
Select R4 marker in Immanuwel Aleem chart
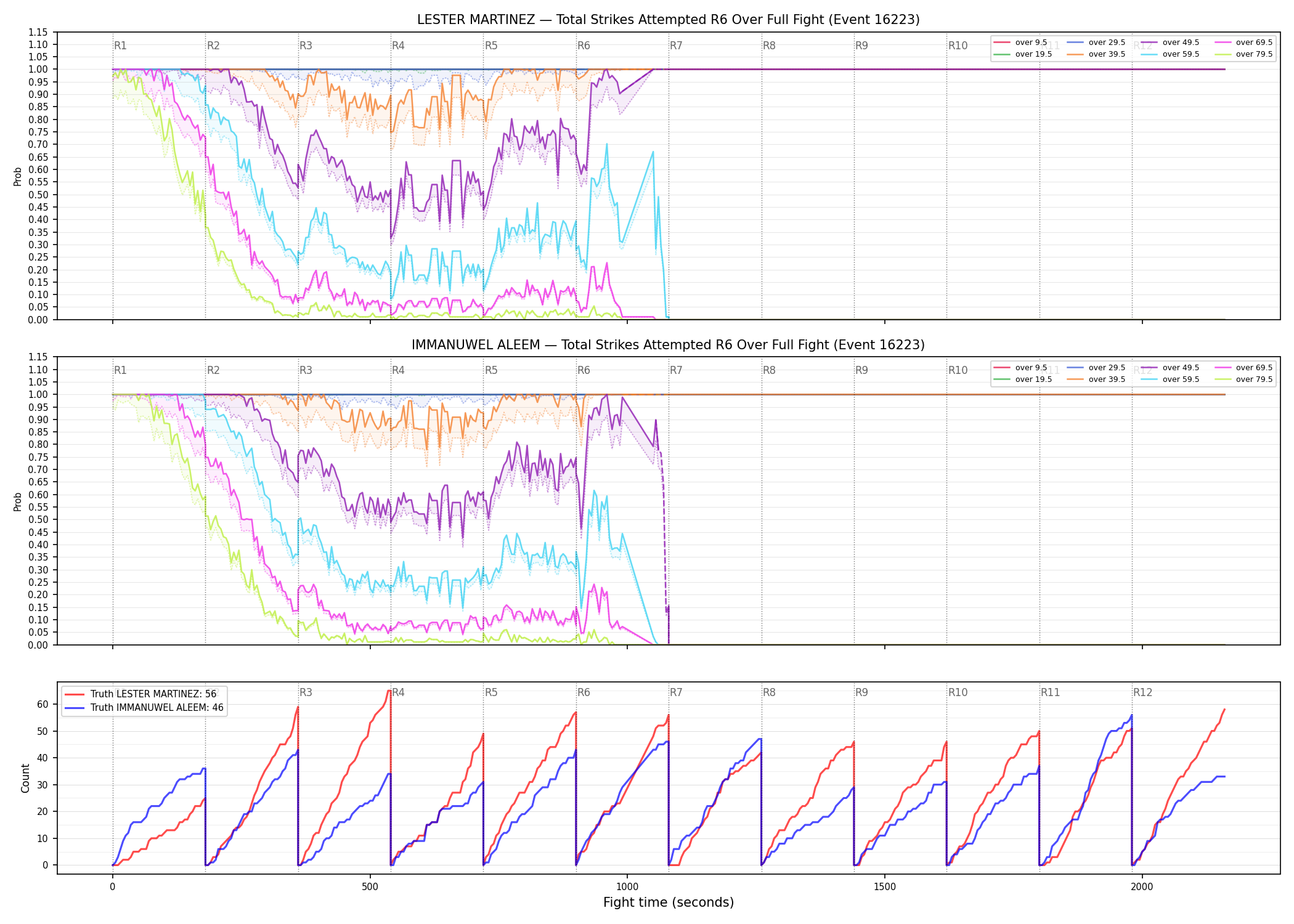(398, 370)
